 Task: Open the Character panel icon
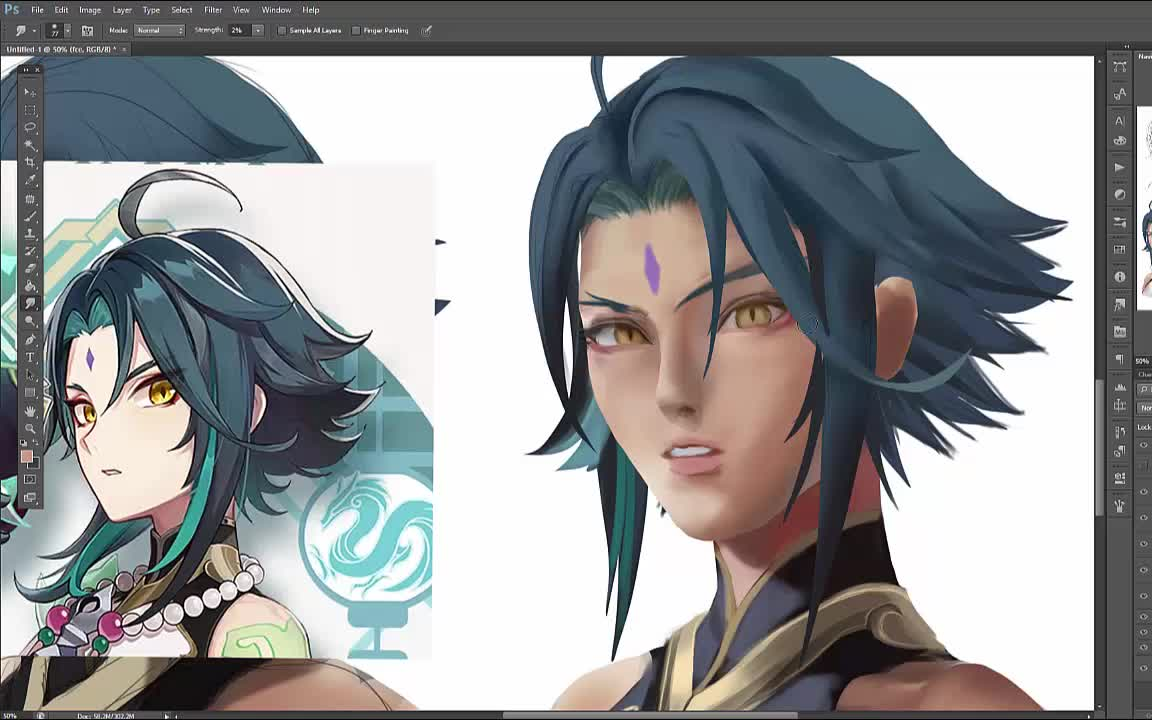tap(1120, 120)
